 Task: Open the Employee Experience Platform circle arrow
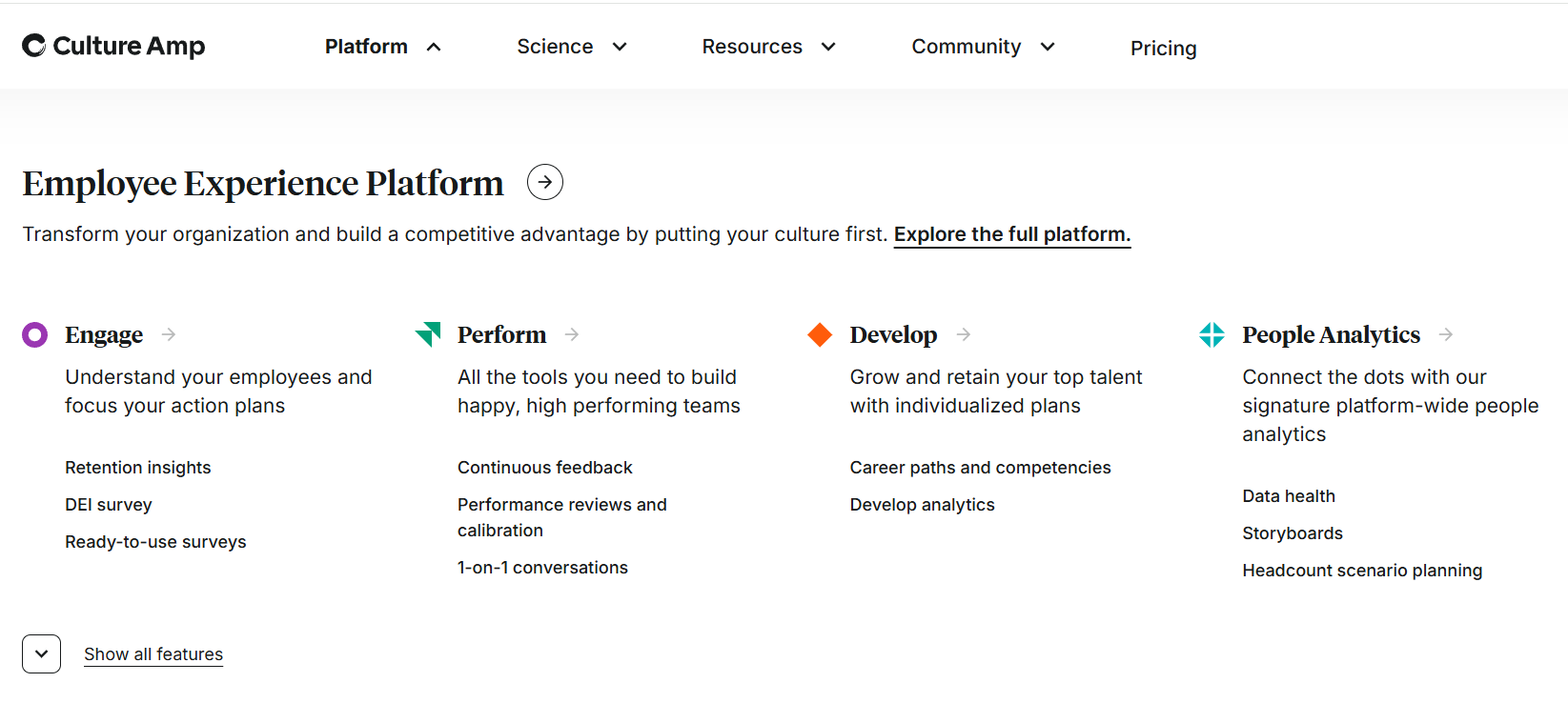tap(545, 182)
